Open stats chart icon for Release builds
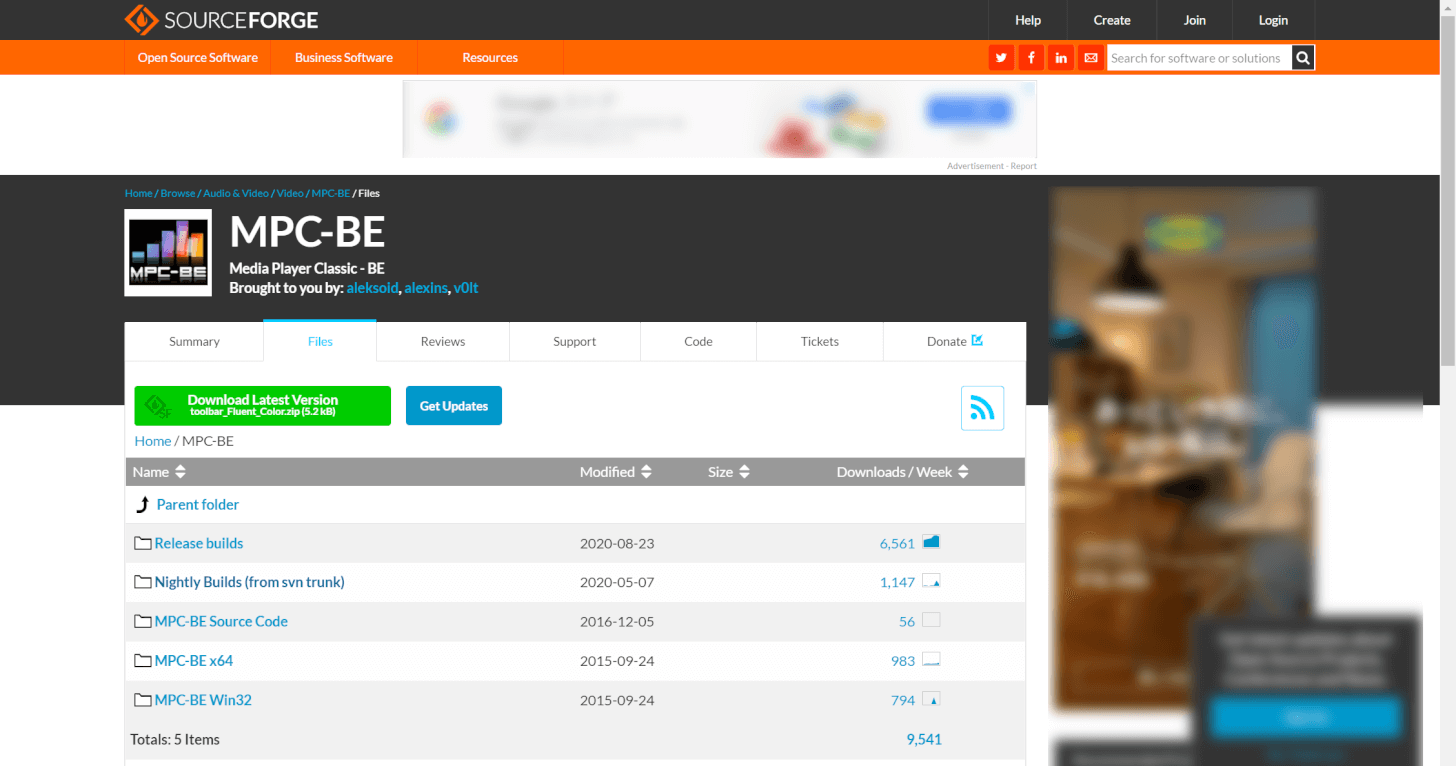 (x=931, y=542)
